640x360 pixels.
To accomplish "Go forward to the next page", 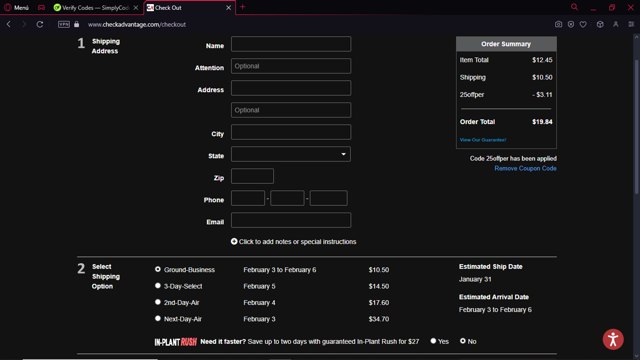I will pos(24,24).
